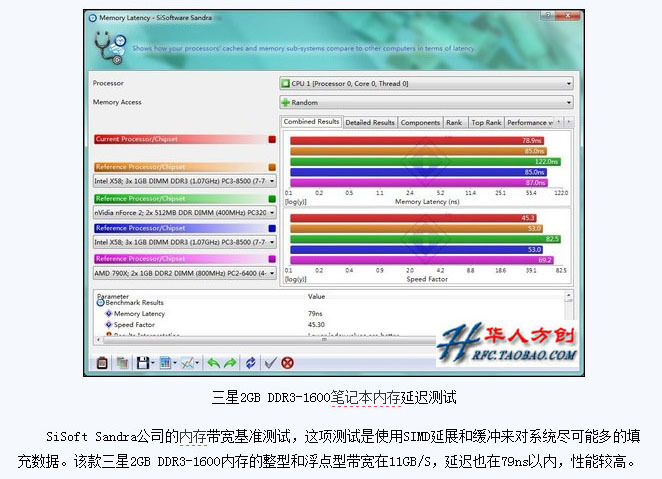
Task: Click the Benchmark Results row icon
Action: 100,303
